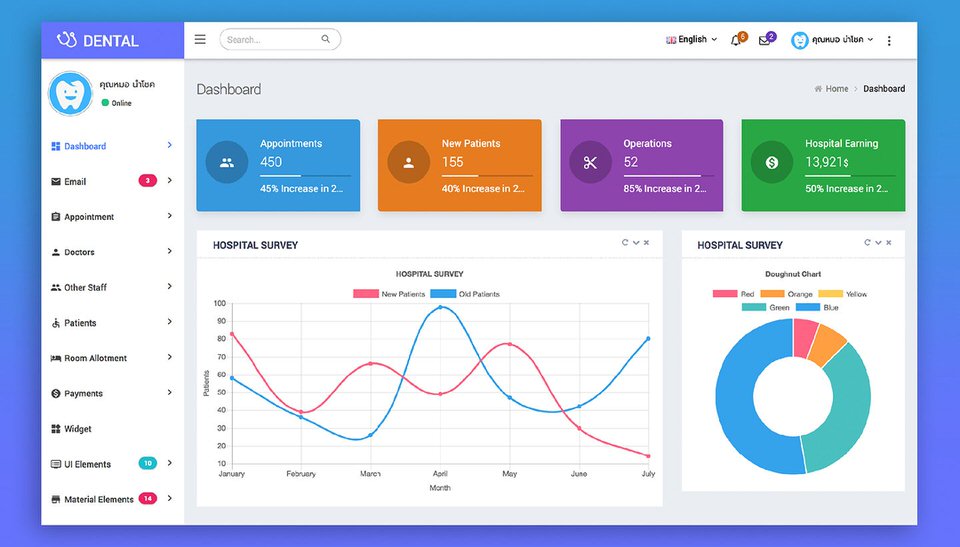The width and height of the screenshot is (960, 547).
Task: Open the user profile dropdown in header
Action: point(833,40)
